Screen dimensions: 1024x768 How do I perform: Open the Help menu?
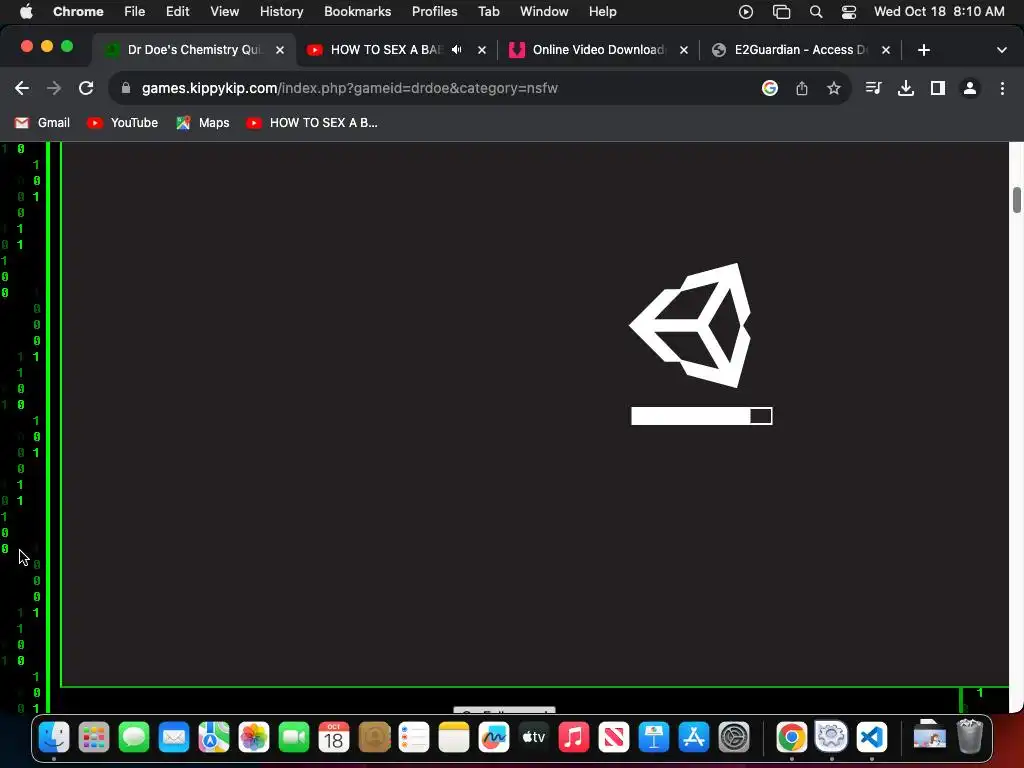tap(602, 12)
